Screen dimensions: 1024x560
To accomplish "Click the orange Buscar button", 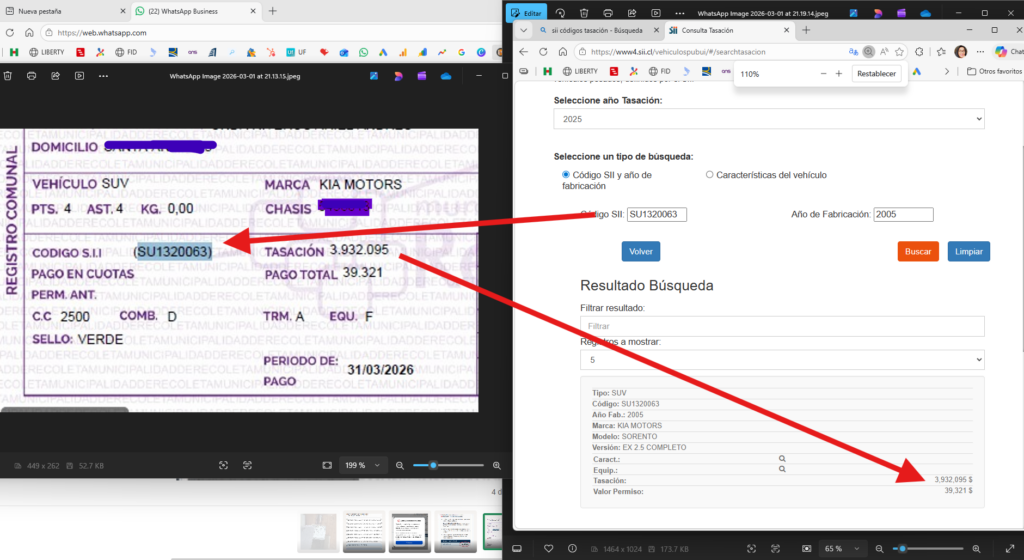I will [918, 251].
